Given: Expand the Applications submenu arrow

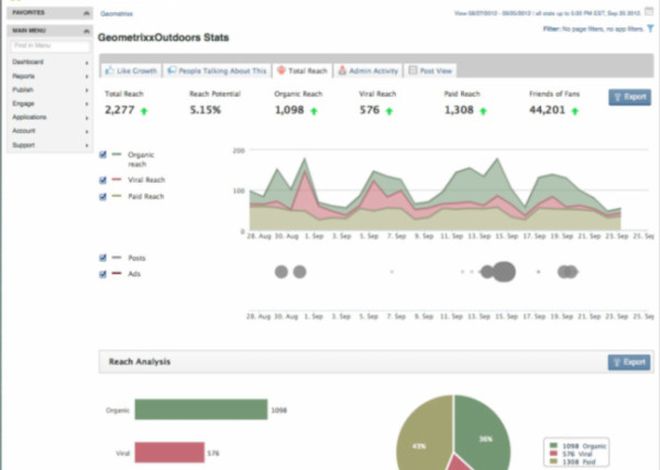Looking at the screenshot, I should tap(87, 118).
